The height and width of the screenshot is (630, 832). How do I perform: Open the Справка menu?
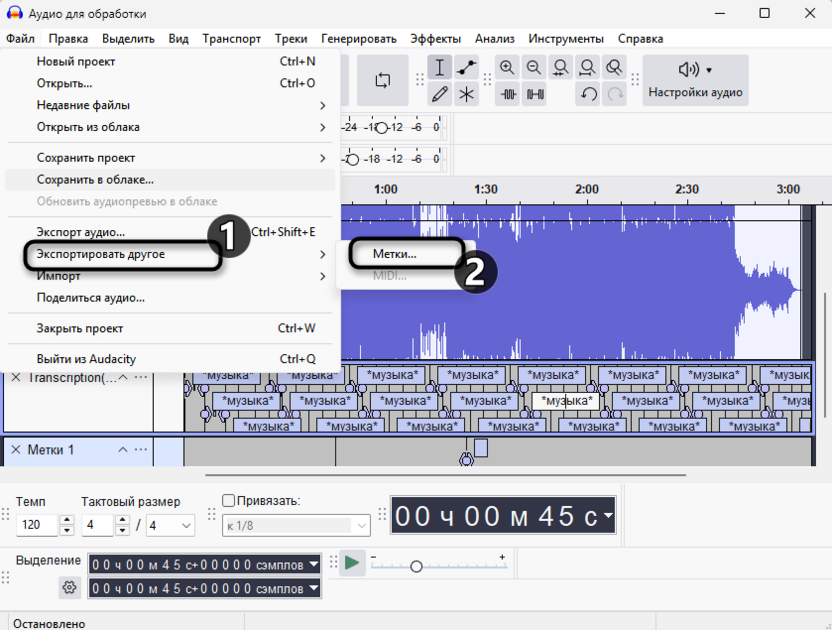click(x=640, y=39)
